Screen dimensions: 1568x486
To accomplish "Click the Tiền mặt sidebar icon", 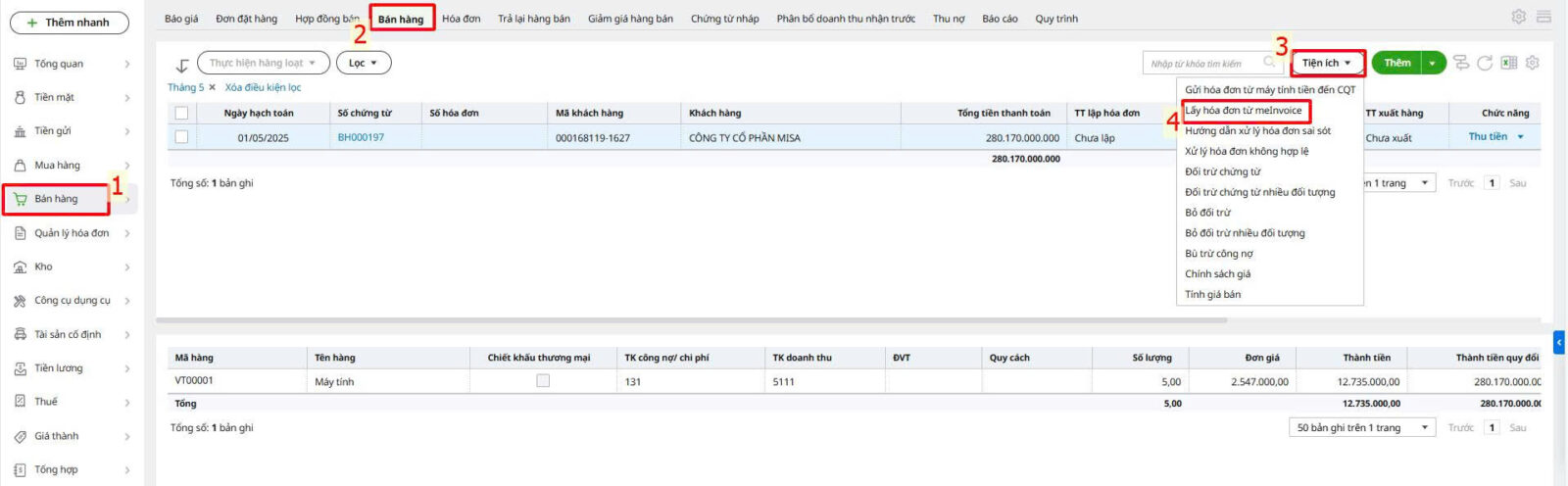I will (20, 97).
